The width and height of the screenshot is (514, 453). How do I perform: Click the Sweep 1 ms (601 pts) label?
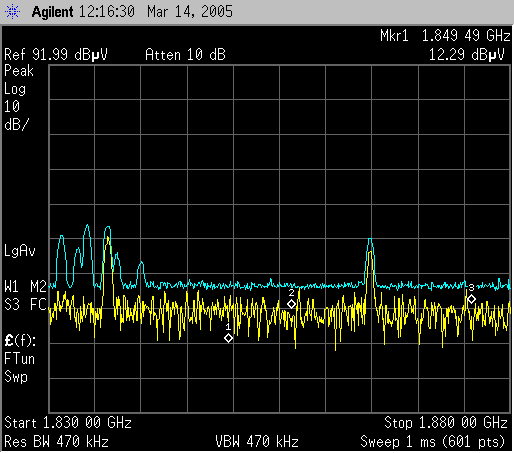[x=433, y=442]
